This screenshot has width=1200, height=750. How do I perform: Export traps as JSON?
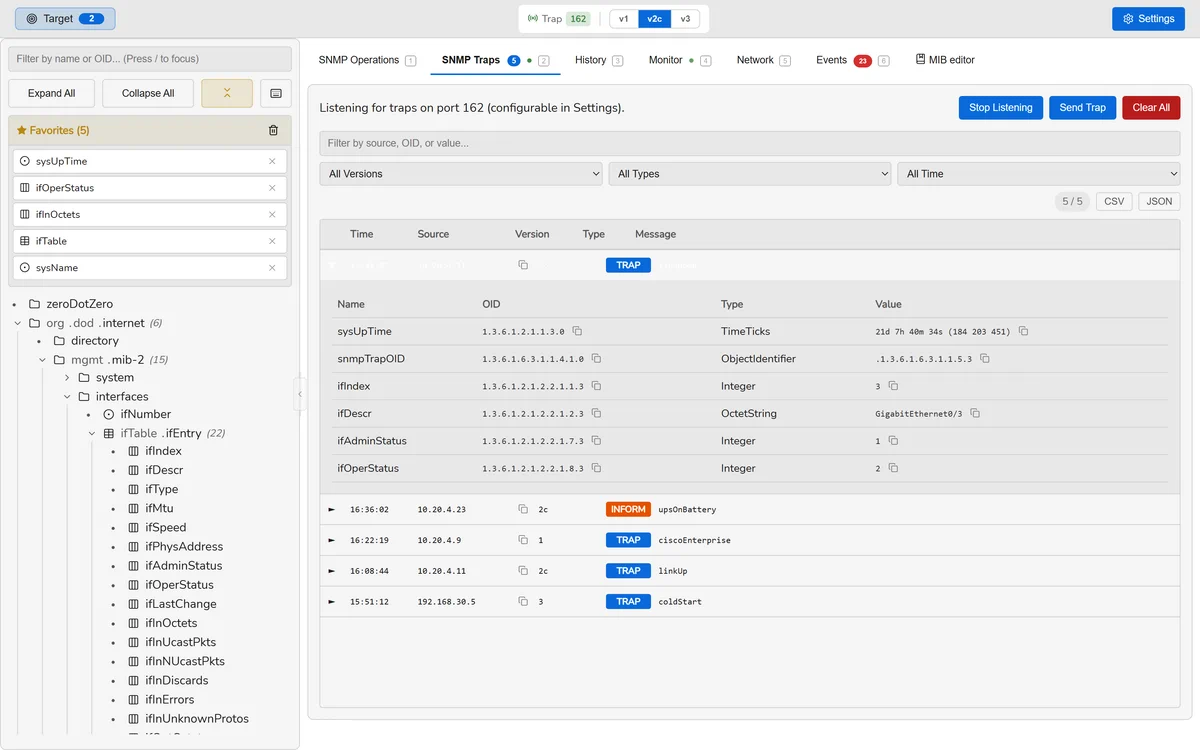point(1159,201)
